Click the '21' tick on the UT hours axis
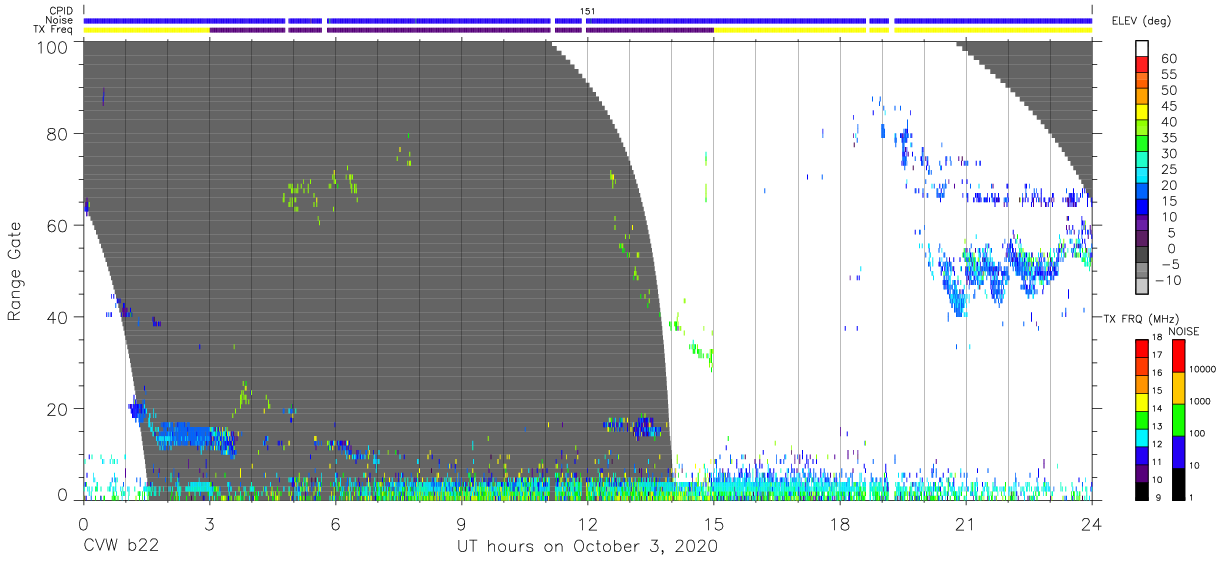 click(x=965, y=523)
